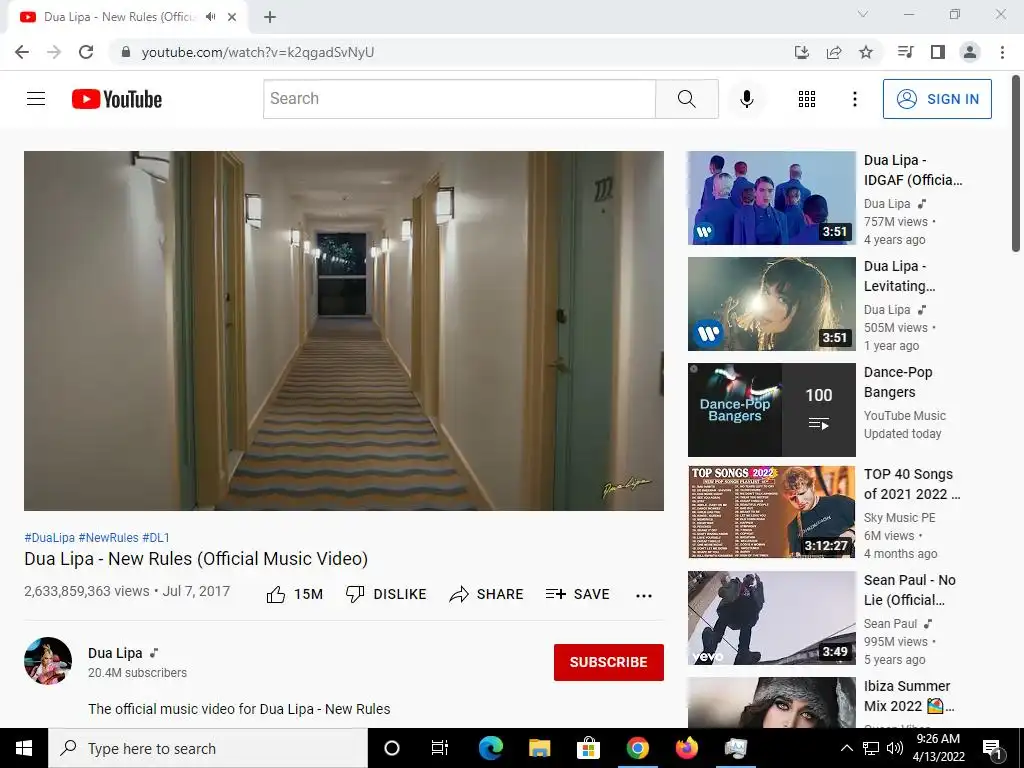This screenshot has height=768, width=1024.
Task: Open Chrome media controls icon
Action: coord(905,52)
